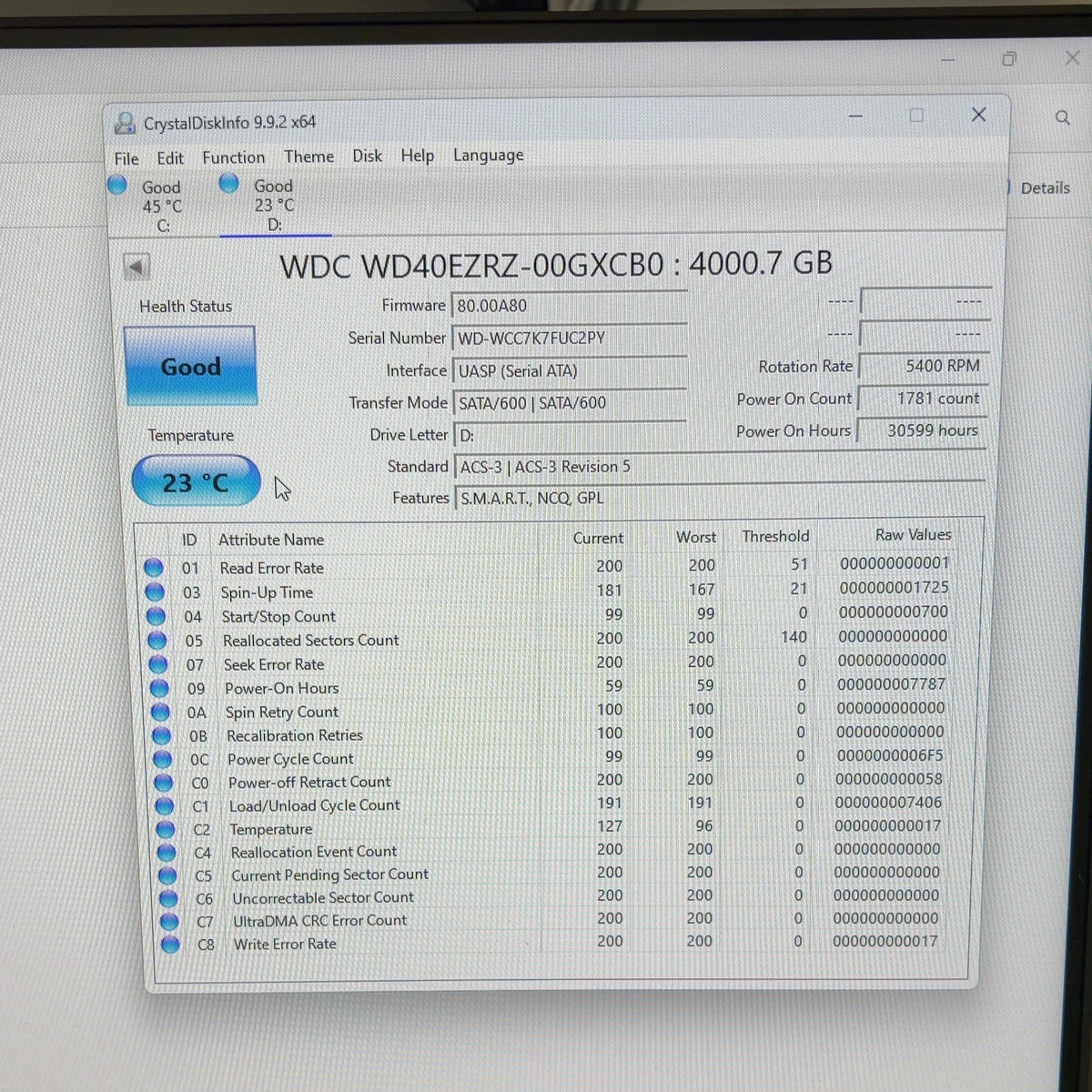The width and height of the screenshot is (1092, 1092).
Task: Click the search icon in background window
Action: 1062,117
